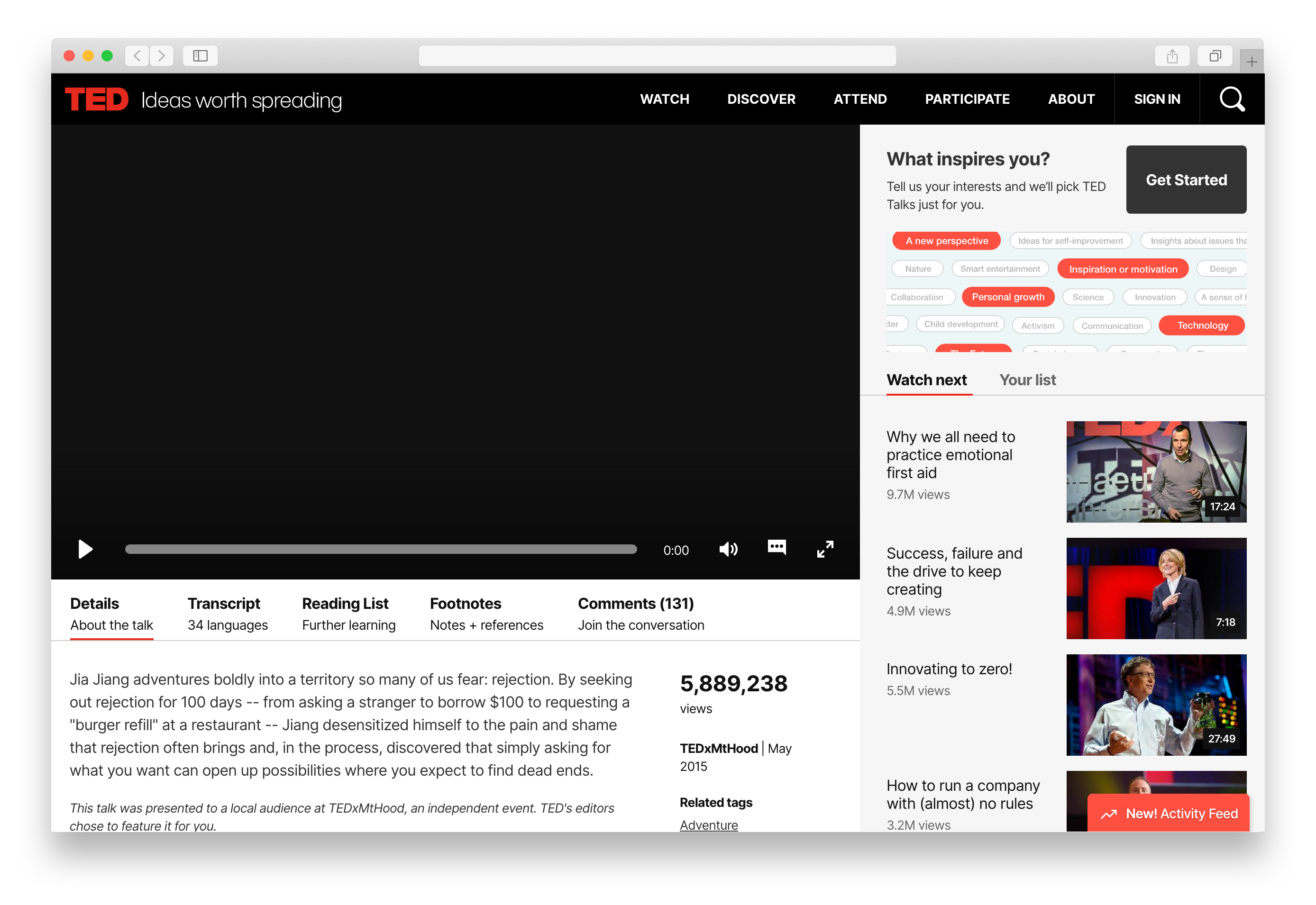Select the Collaboration interest tag
This screenshot has width=1316, height=905.
[921, 297]
